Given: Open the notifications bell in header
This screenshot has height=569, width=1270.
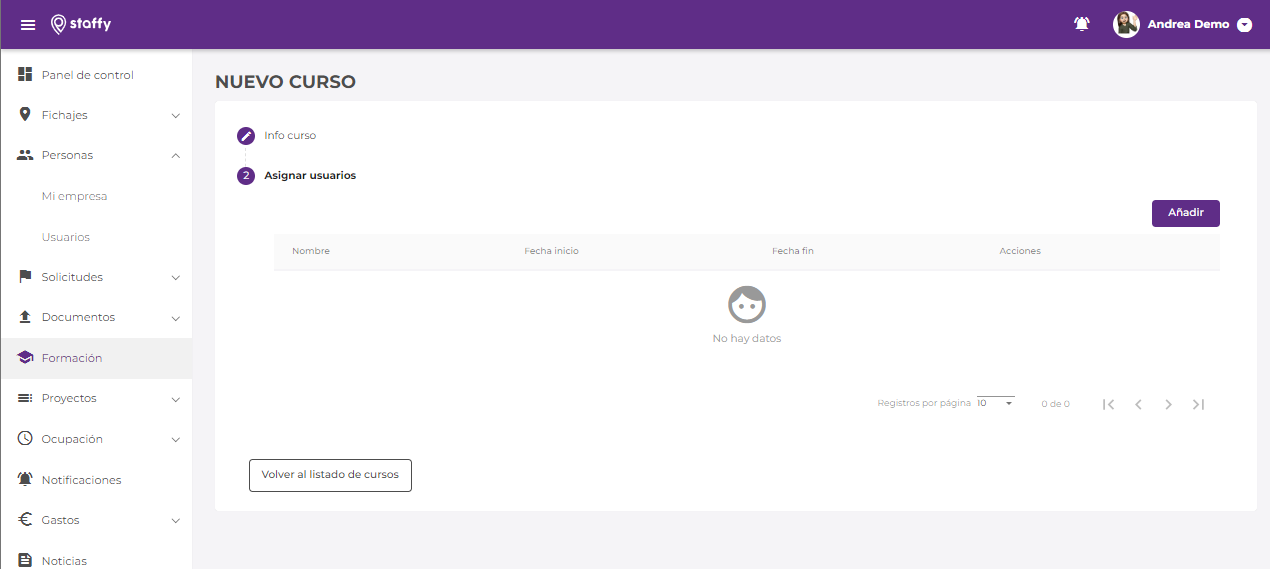Looking at the screenshot, I should click(1081, 24).
